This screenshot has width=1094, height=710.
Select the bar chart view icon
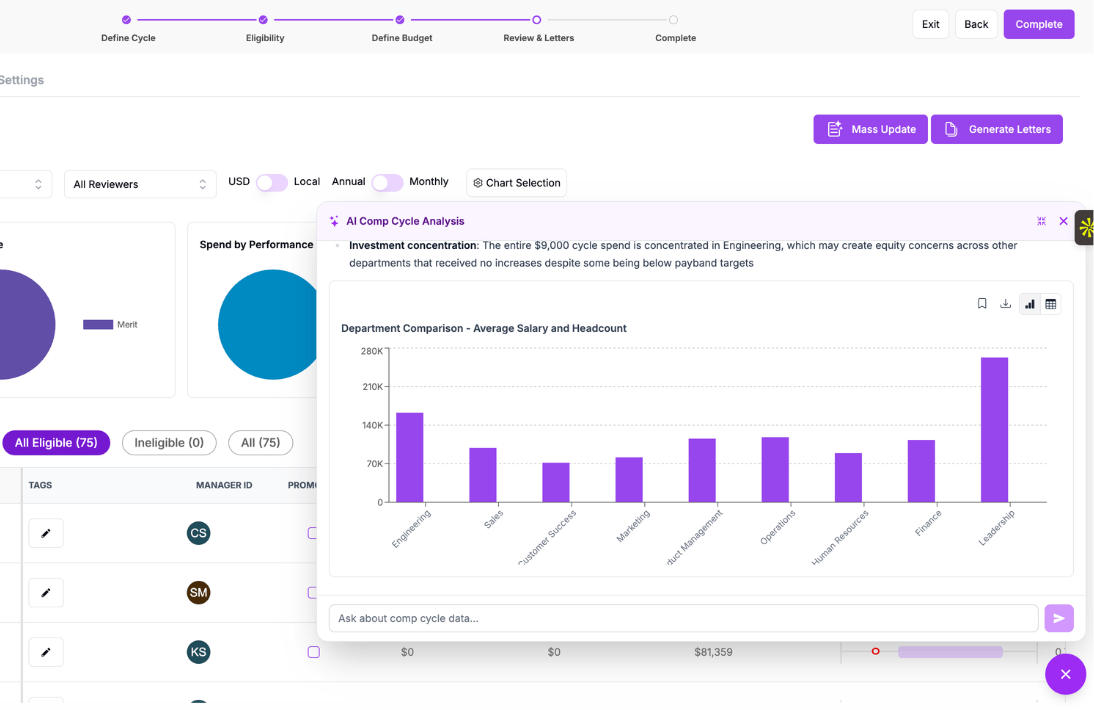tap(1030, 304)
